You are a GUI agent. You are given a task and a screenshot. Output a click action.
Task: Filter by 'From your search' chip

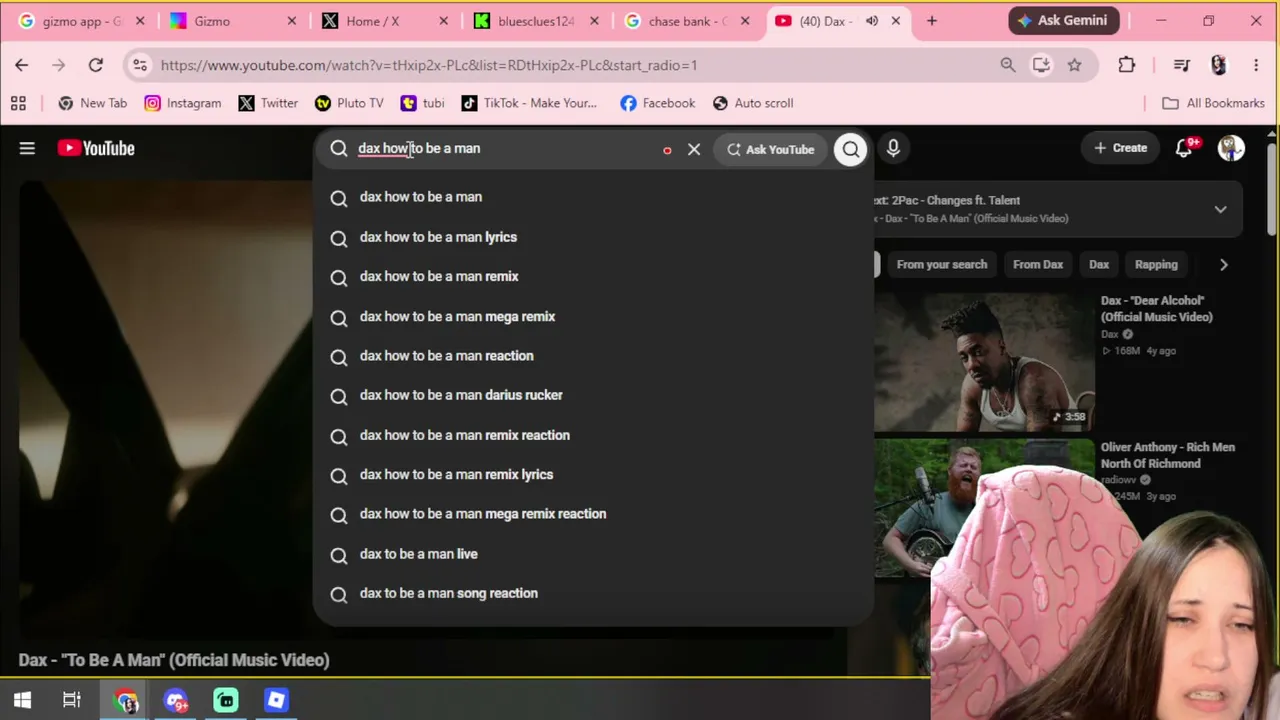point(942,265)
